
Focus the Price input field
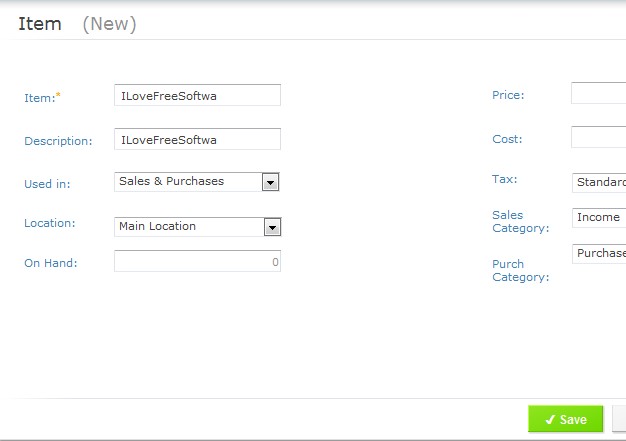pos(598,94)
